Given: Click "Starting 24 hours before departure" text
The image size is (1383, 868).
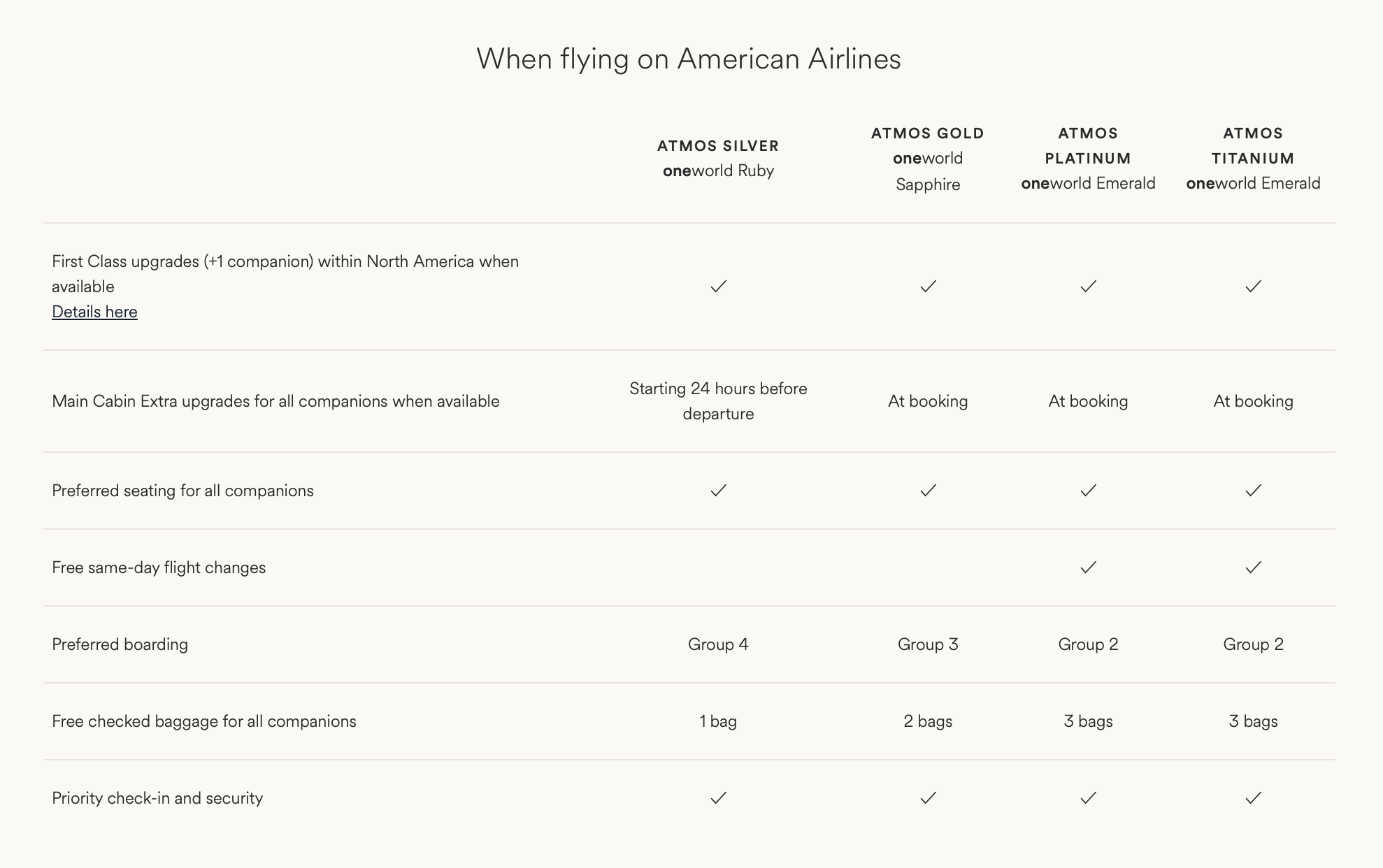Looking at the screenshot, I should point(718,401).
